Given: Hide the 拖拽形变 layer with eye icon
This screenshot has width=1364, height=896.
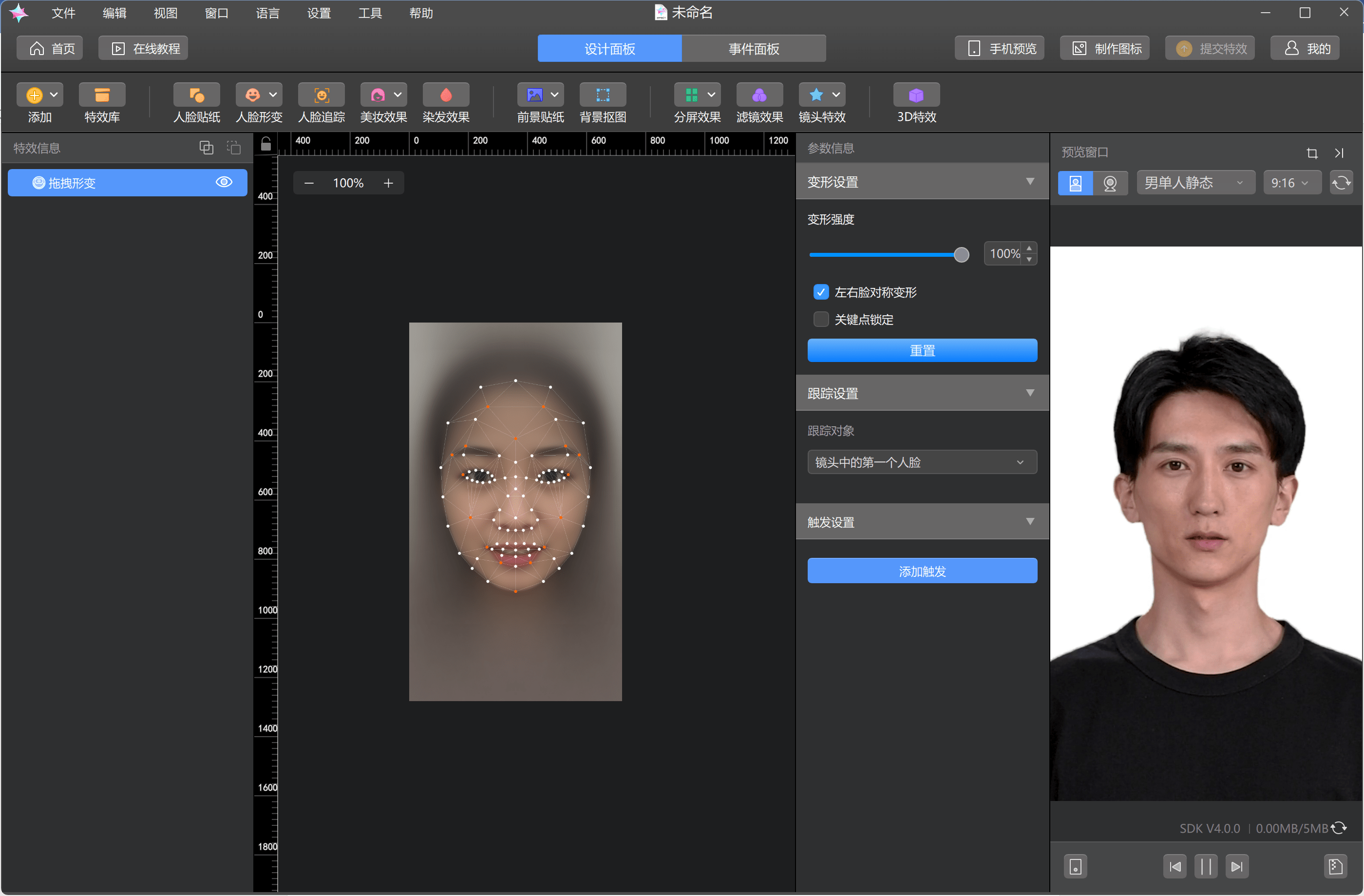Looking at the screenshot, I should click(x=224, y=182).
